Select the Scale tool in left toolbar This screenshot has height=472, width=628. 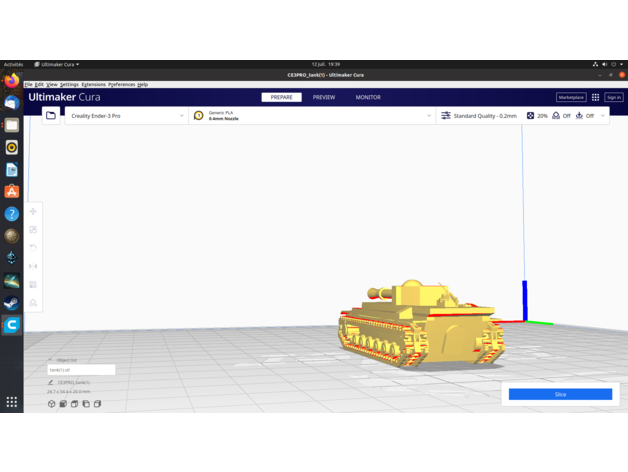pos(33,230)
